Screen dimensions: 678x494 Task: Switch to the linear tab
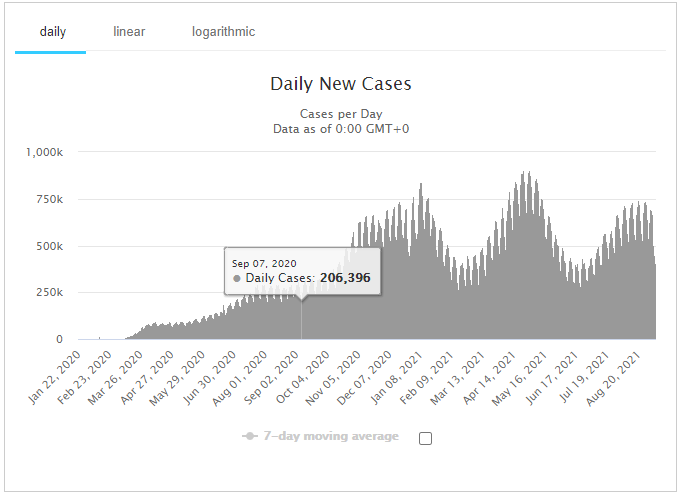129,32
